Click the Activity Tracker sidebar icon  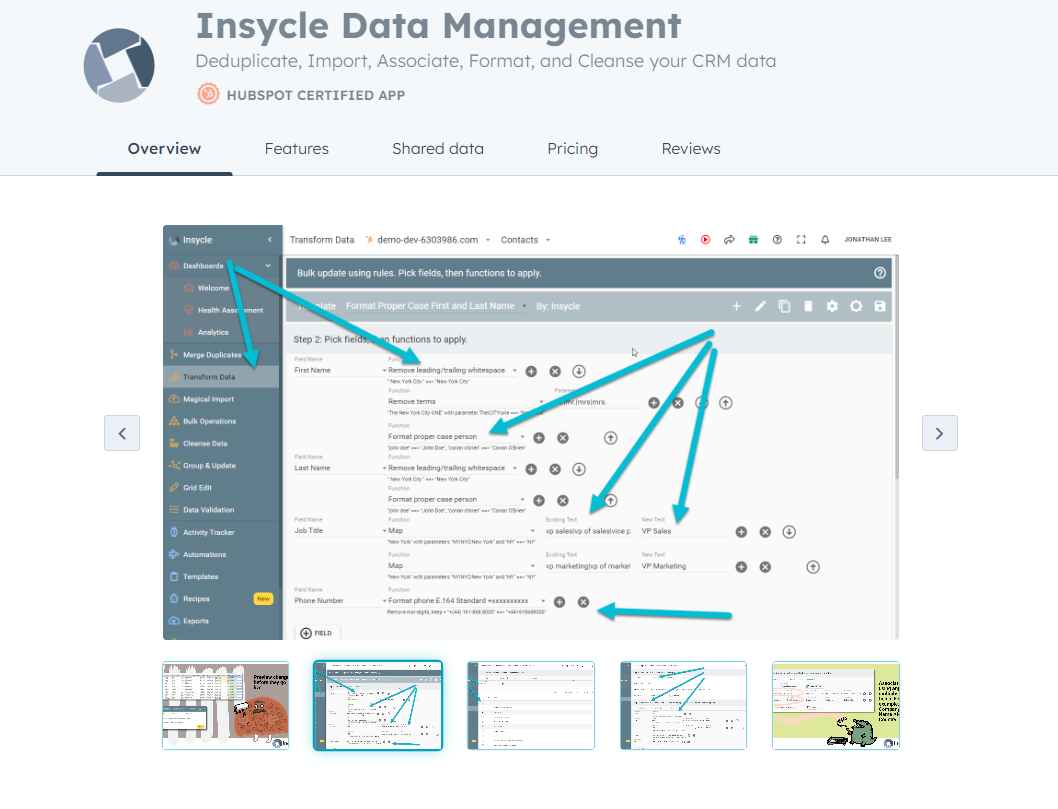(x=174, y=532)
